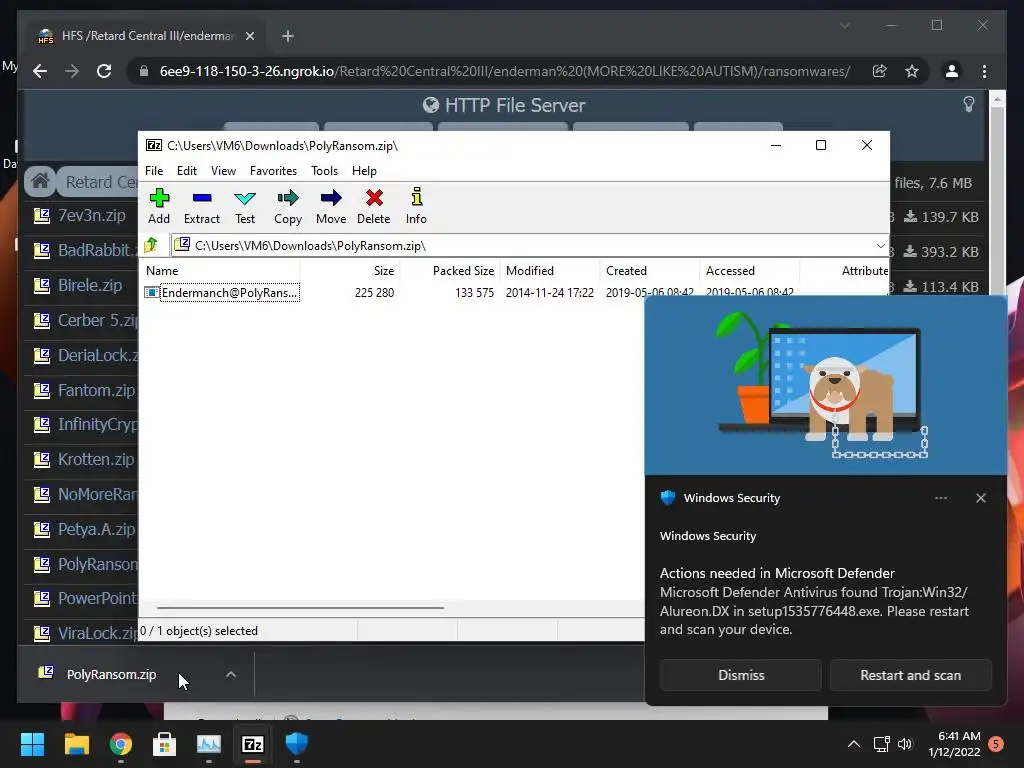Click the Windows Security shield icon in notification

pyautogui.click(x=667, y=498)
